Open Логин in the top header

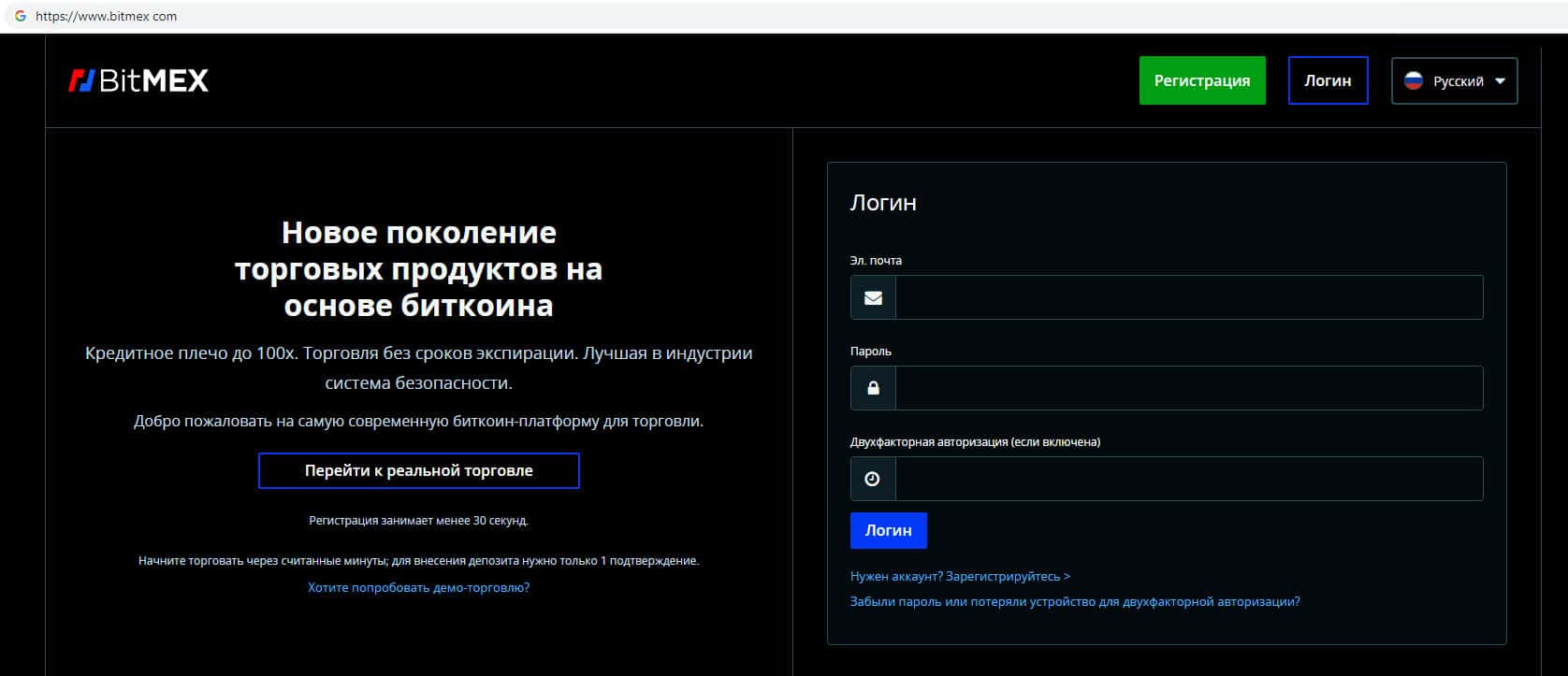click(1328, 80)
